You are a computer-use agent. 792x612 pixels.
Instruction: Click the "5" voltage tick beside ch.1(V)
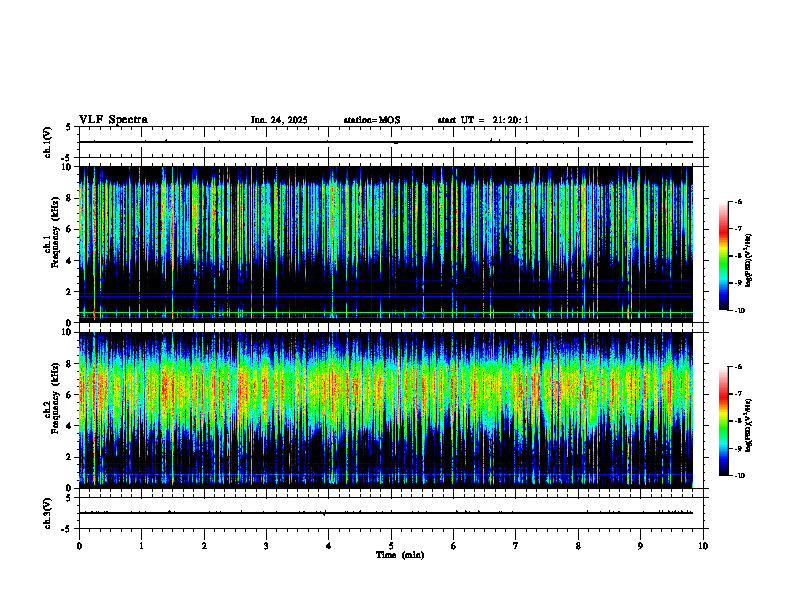click(x=68, y=128)
